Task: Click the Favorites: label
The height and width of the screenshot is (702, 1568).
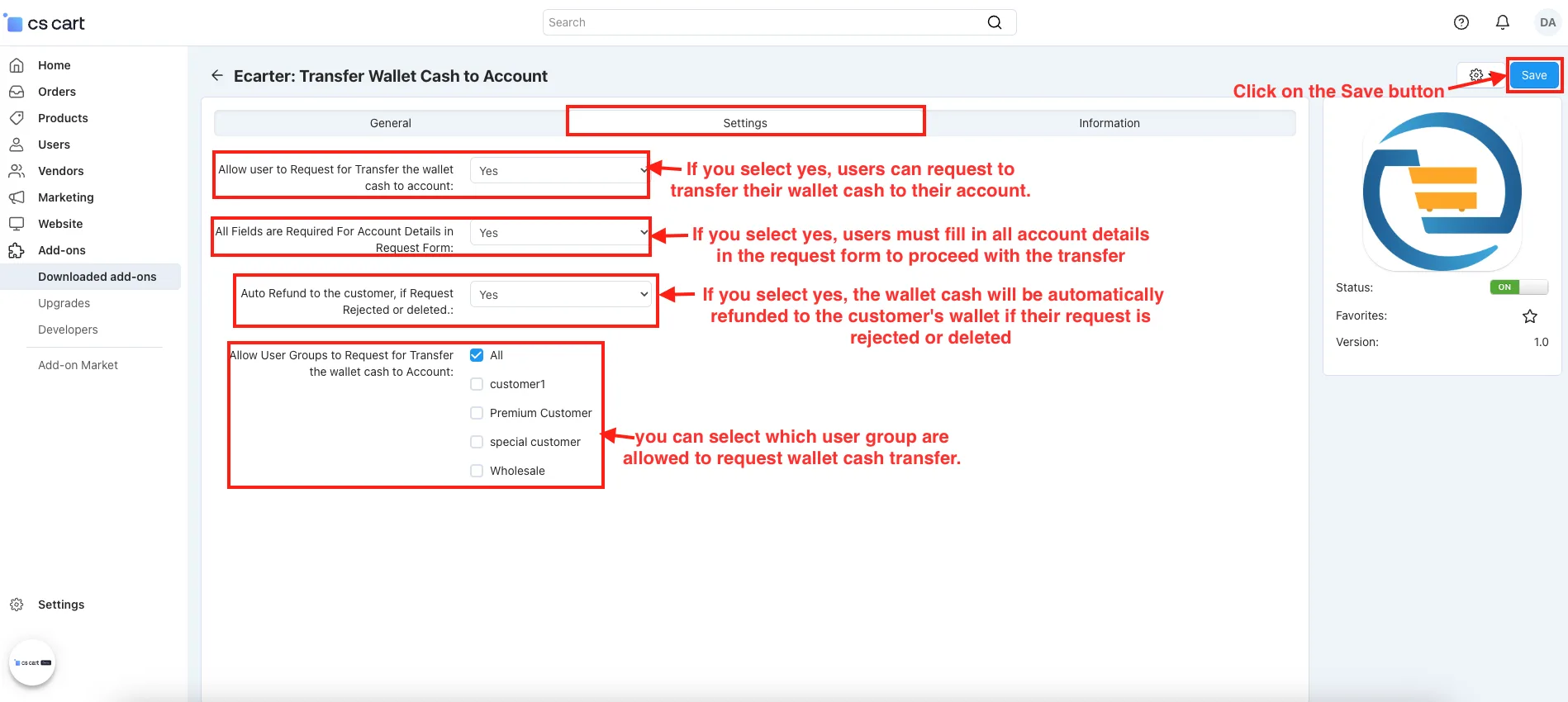Action: [1361, 315]
